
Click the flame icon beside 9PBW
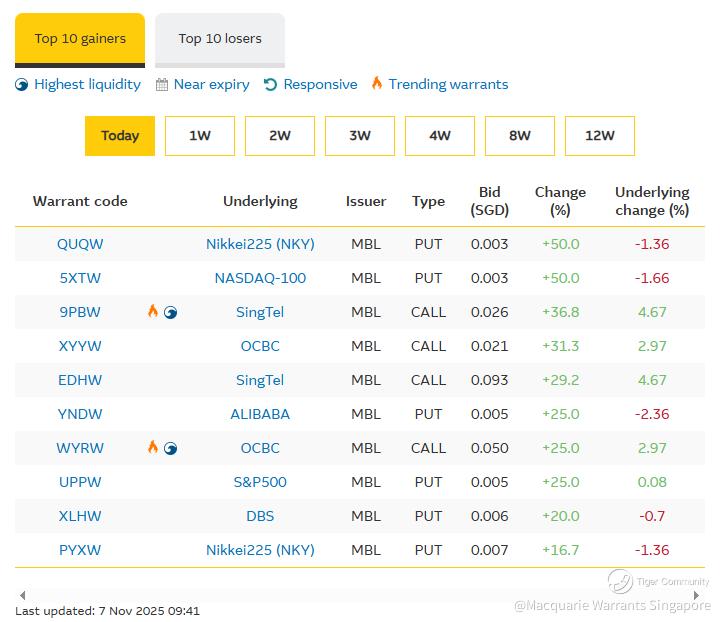153,311
